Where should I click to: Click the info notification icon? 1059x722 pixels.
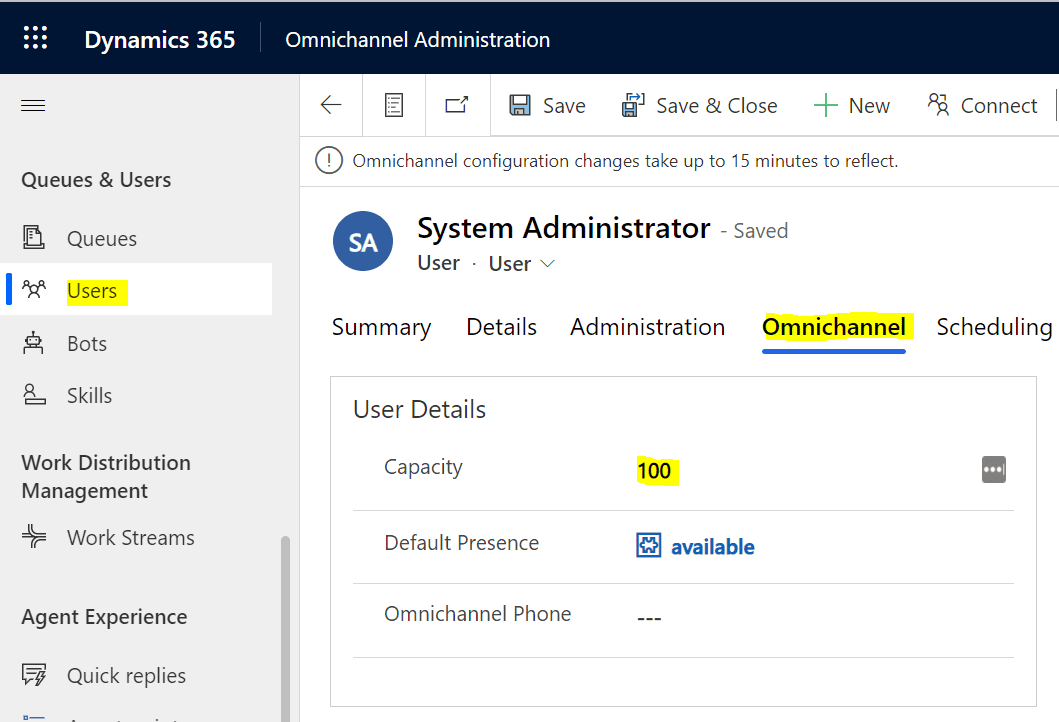pos(329,161)
